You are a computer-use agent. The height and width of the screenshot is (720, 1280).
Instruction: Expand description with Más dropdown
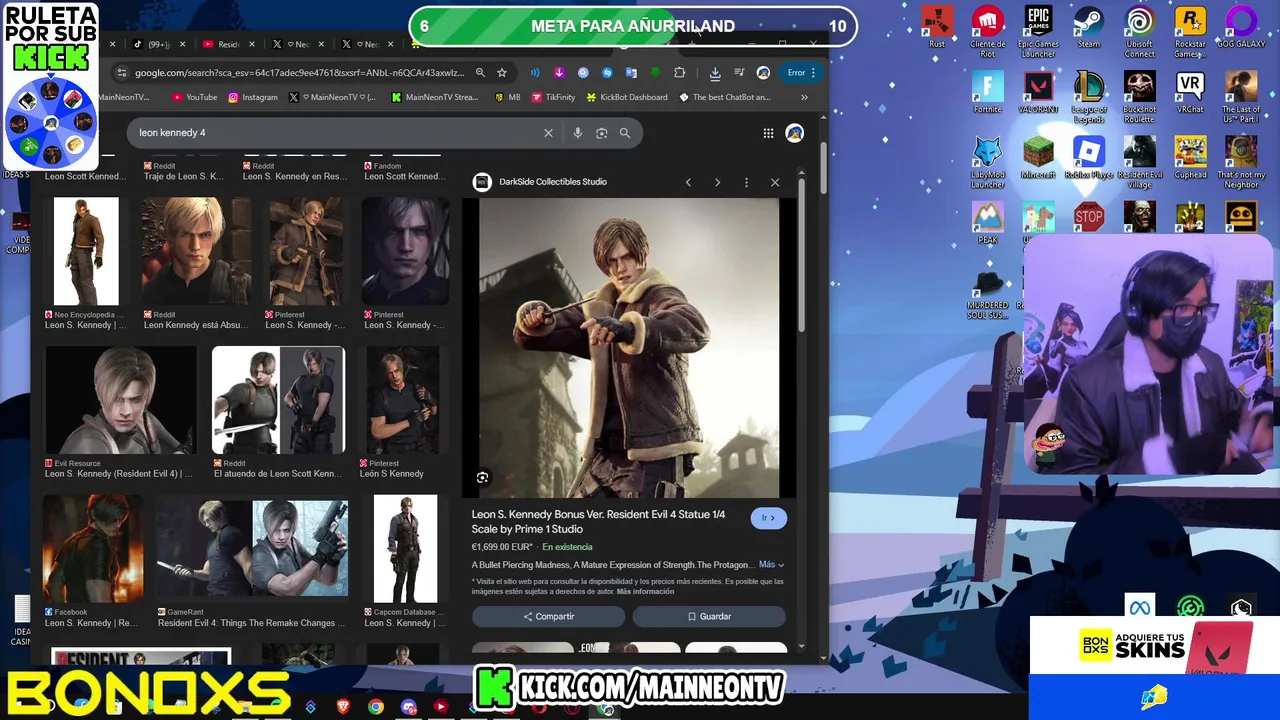(771, 565)
